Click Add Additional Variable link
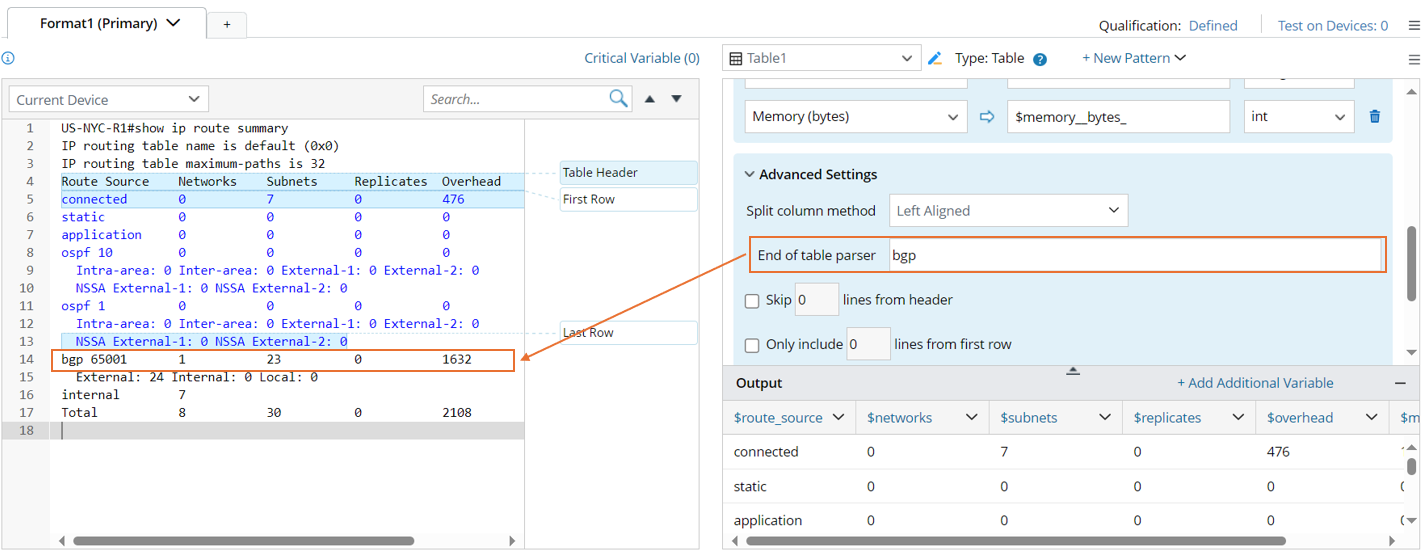The image size is (1427, 550). (1255, 383)
